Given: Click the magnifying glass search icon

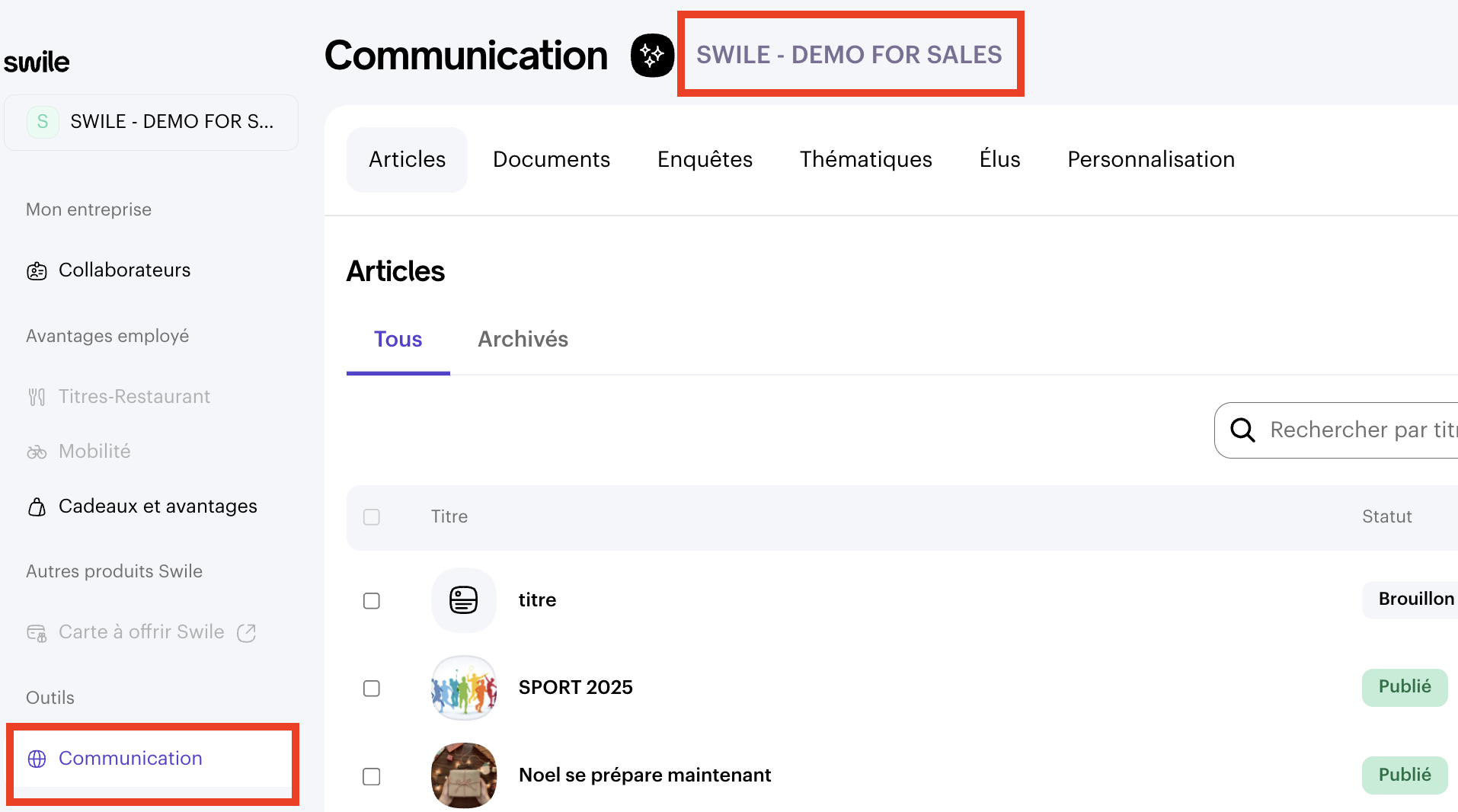Looking at the screenshot, I should pos(1242,430).
